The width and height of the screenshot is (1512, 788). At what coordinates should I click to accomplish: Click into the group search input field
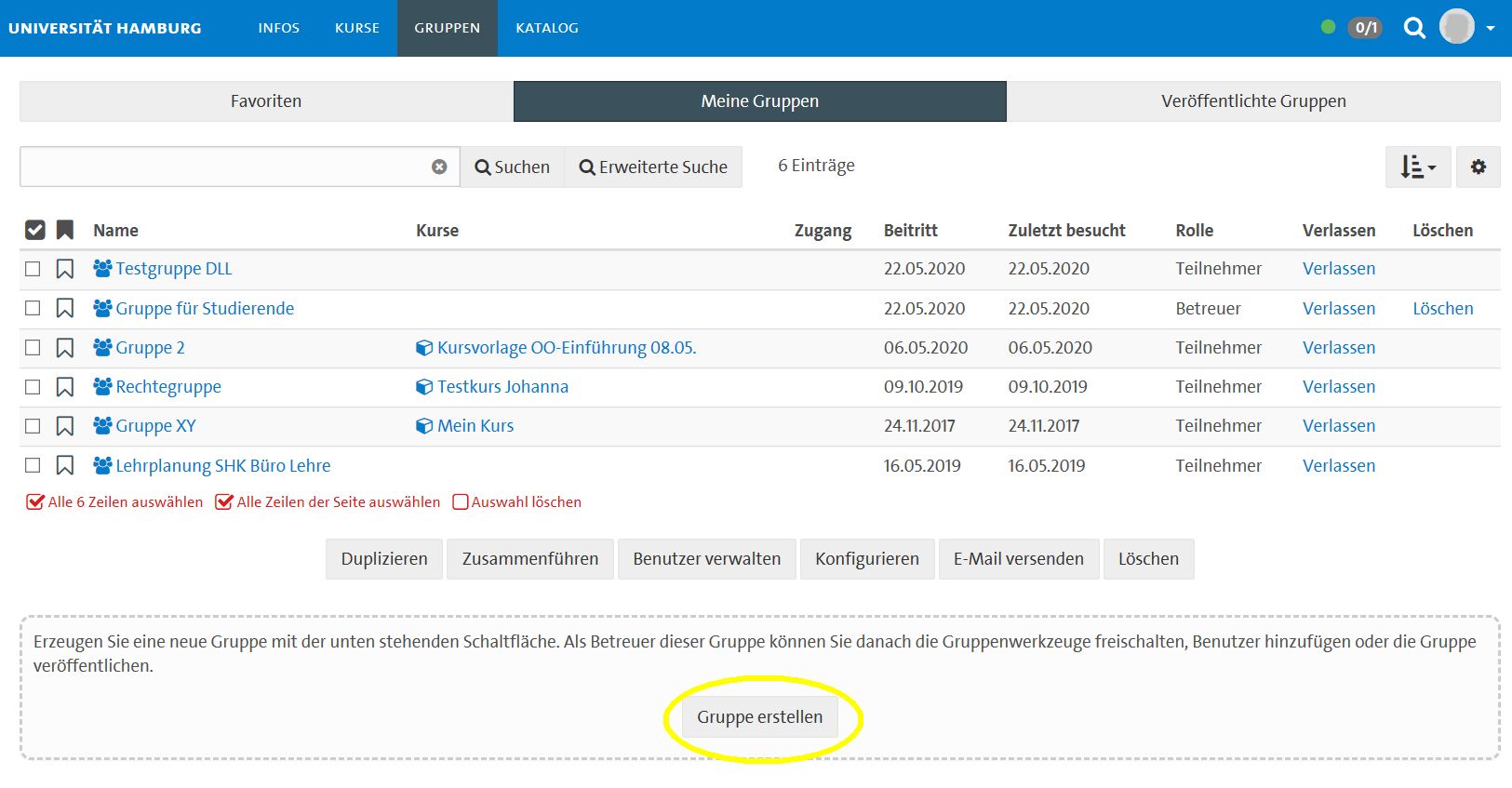click(223, 167)
